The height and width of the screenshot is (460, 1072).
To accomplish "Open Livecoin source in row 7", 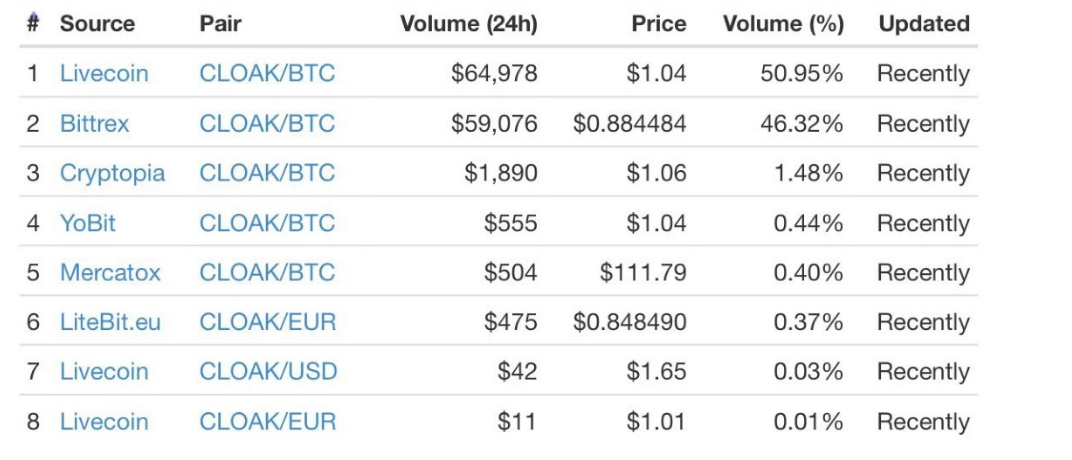I will pyautogui.click(x=104, y=371).
